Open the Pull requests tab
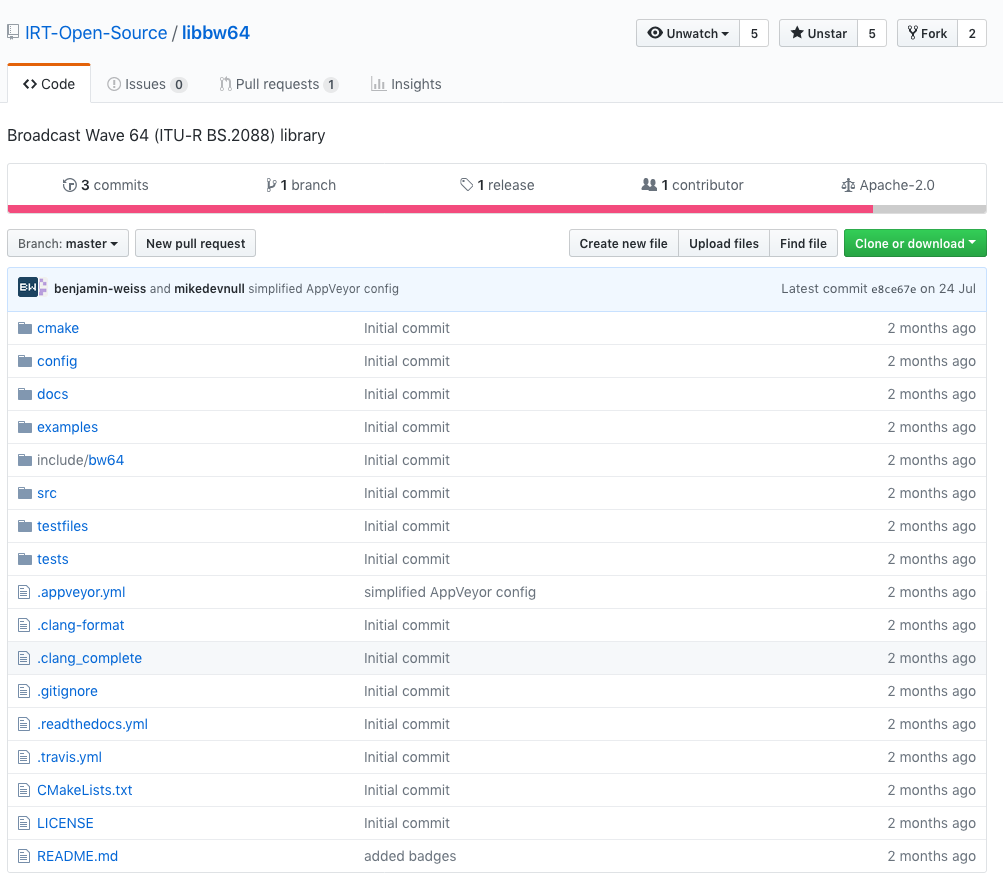Image resolution: width=1003 pixels, height=878 pixels. tap(278, 84)
